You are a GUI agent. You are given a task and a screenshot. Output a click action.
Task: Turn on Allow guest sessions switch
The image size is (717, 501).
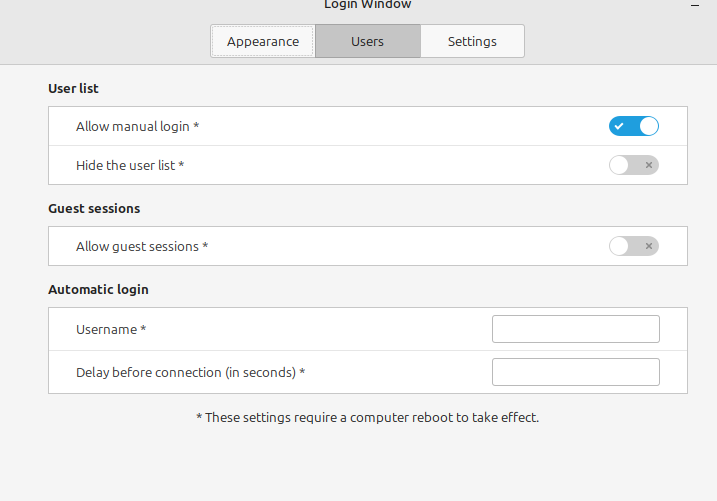coord(634,246)
